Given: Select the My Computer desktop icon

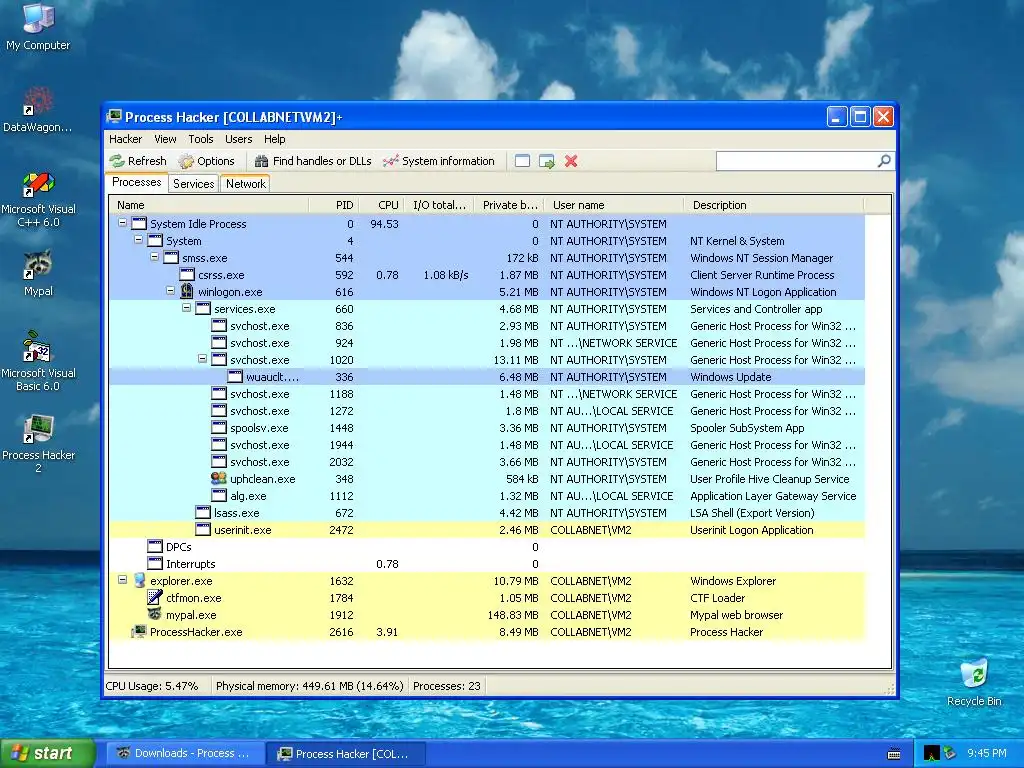Looking at the screenshot, I should pos(38,26).
